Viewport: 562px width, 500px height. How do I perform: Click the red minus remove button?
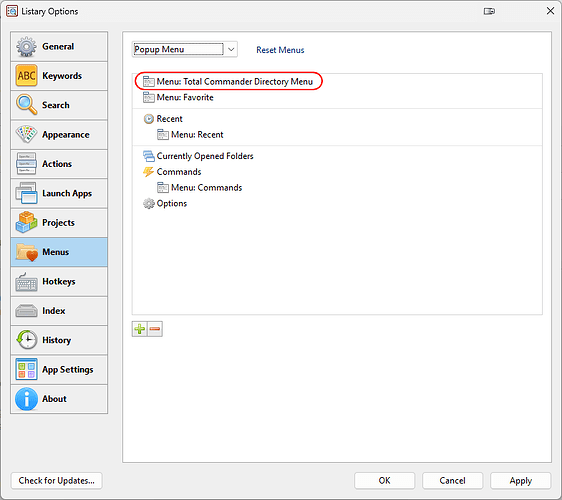coord(155,329)
